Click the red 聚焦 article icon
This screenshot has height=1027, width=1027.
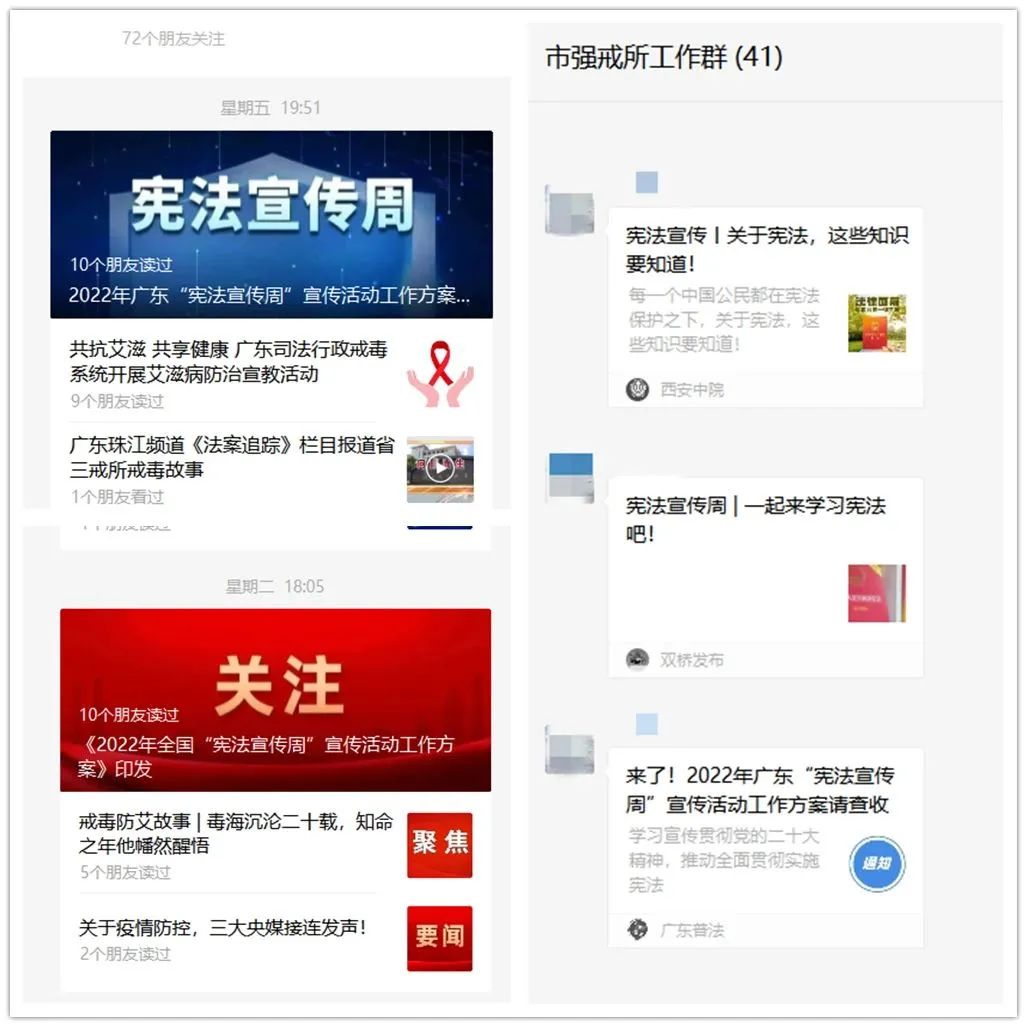[x=440, y=843]
